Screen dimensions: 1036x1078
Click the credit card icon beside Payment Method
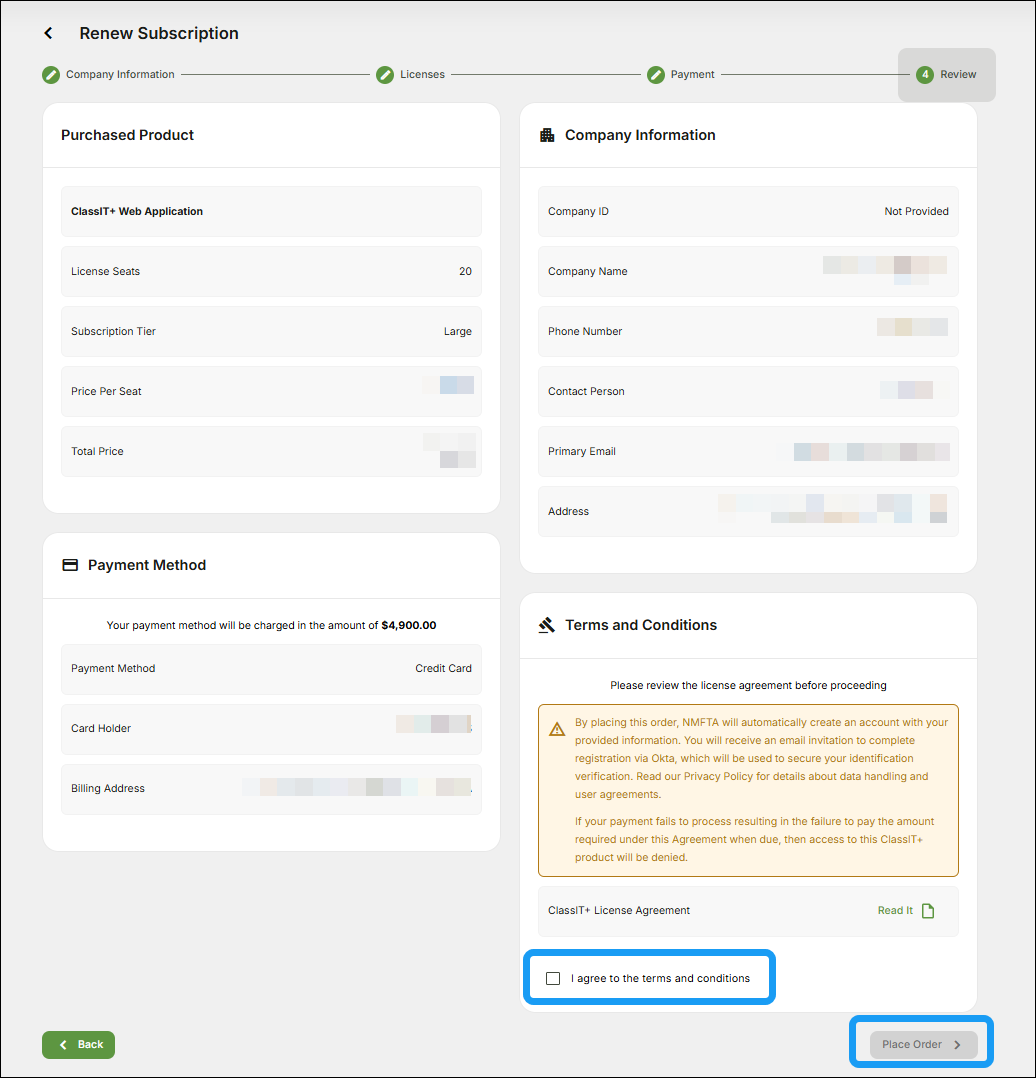[x=70, y=564]
